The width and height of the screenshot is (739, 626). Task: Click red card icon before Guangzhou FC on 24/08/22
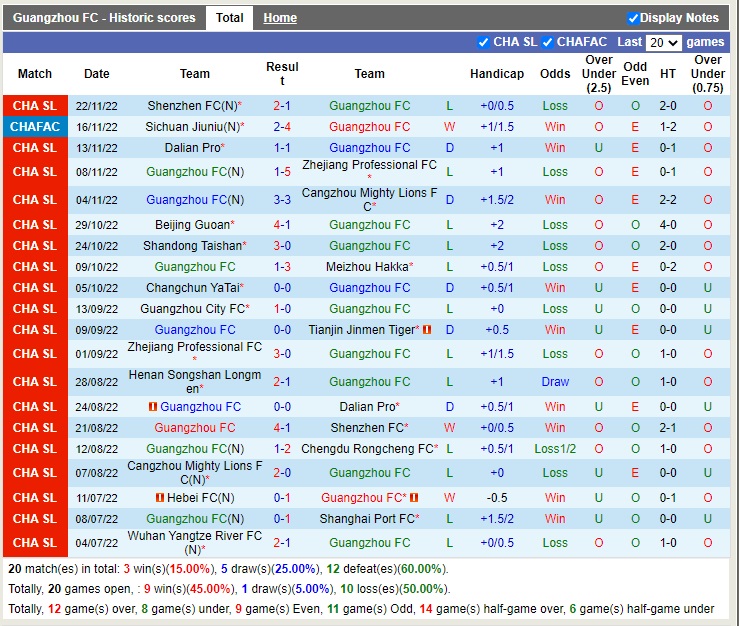pos(154,407)
